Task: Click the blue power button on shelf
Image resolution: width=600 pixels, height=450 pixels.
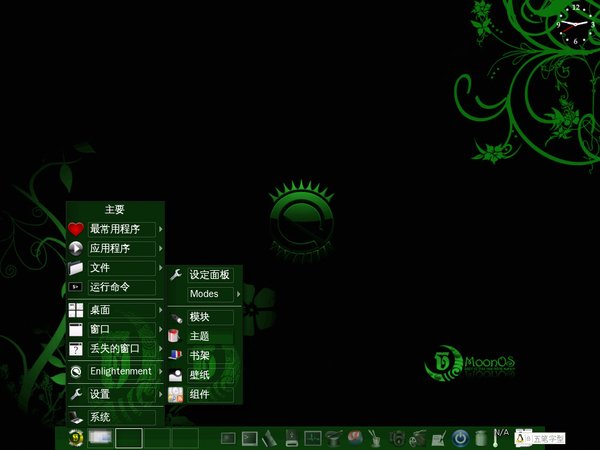Action: point(460,437)
